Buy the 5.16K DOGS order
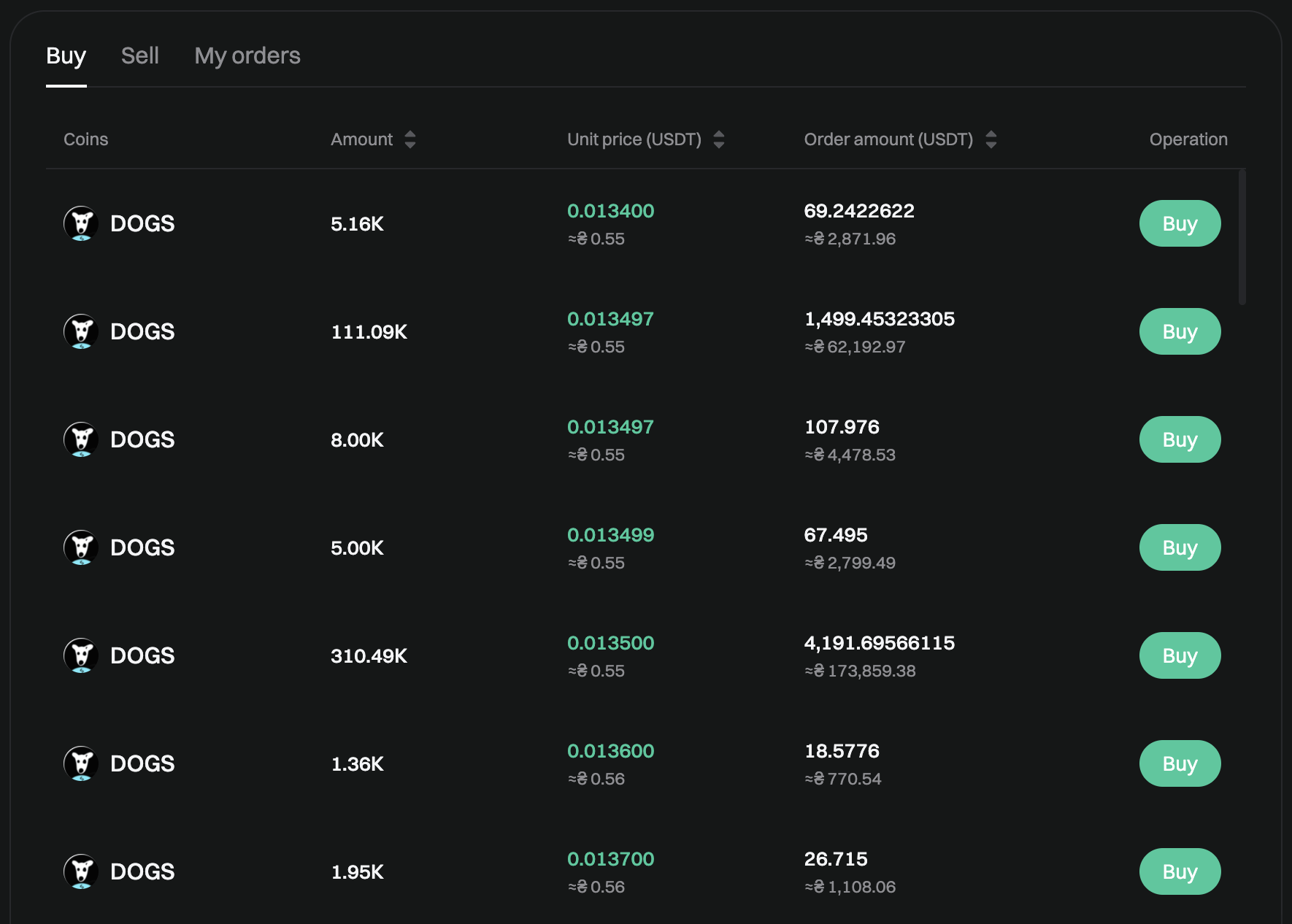1292x924 pixels. tap(1180, 223)
